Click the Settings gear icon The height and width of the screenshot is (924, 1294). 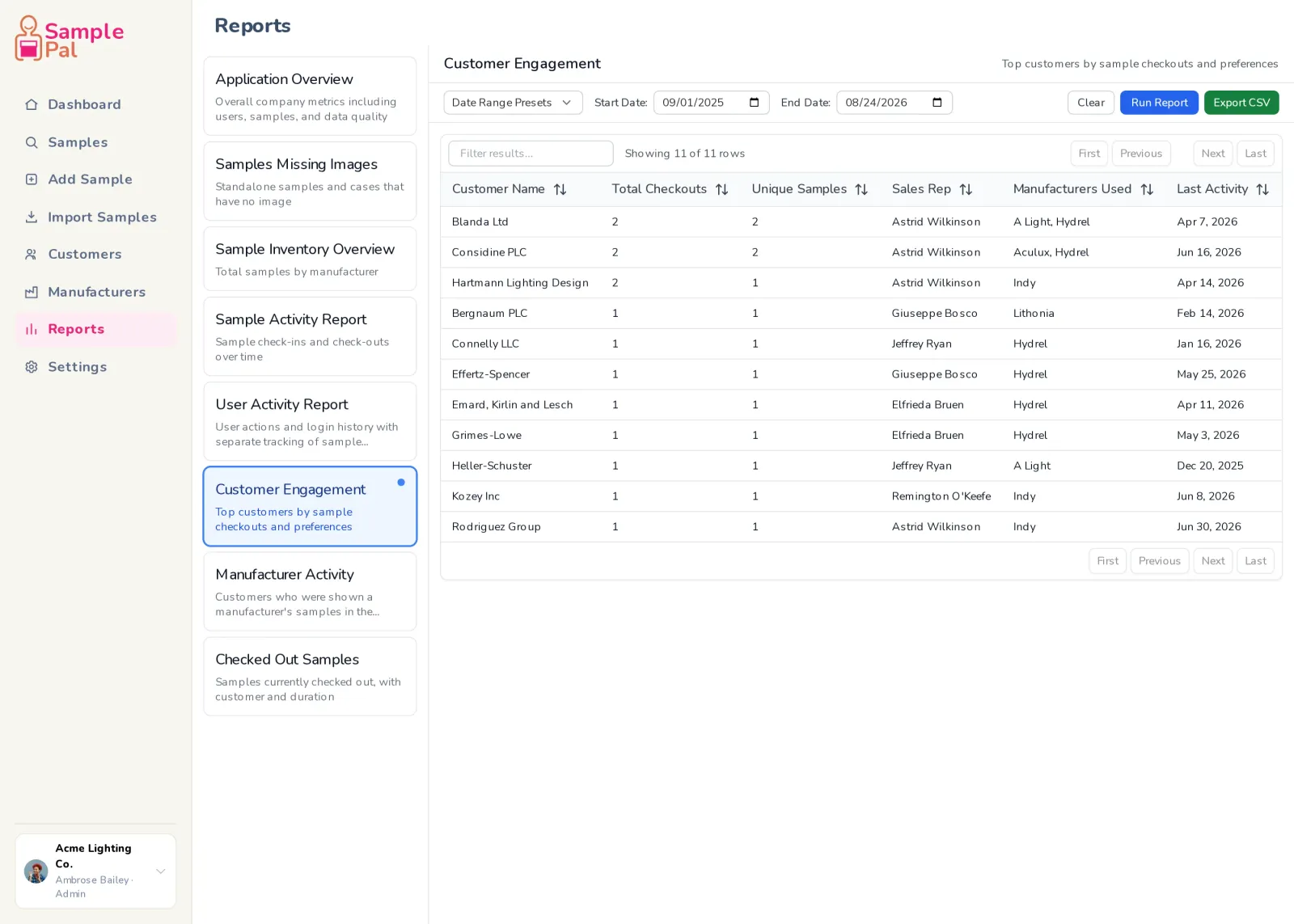click(x=32, y=367)
